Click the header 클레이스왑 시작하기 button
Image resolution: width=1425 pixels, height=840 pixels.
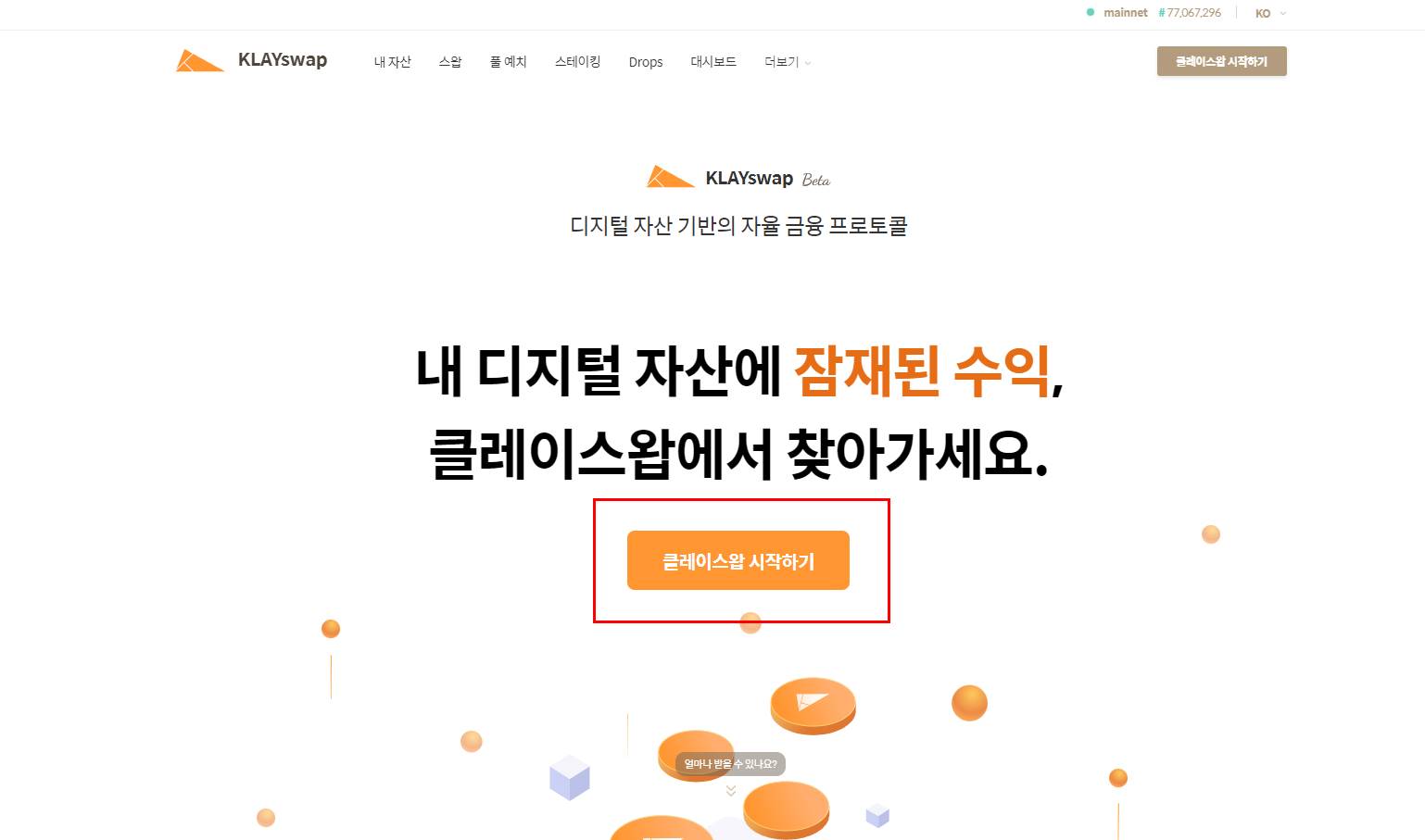pyautogui.click(x=1221, y=61)
